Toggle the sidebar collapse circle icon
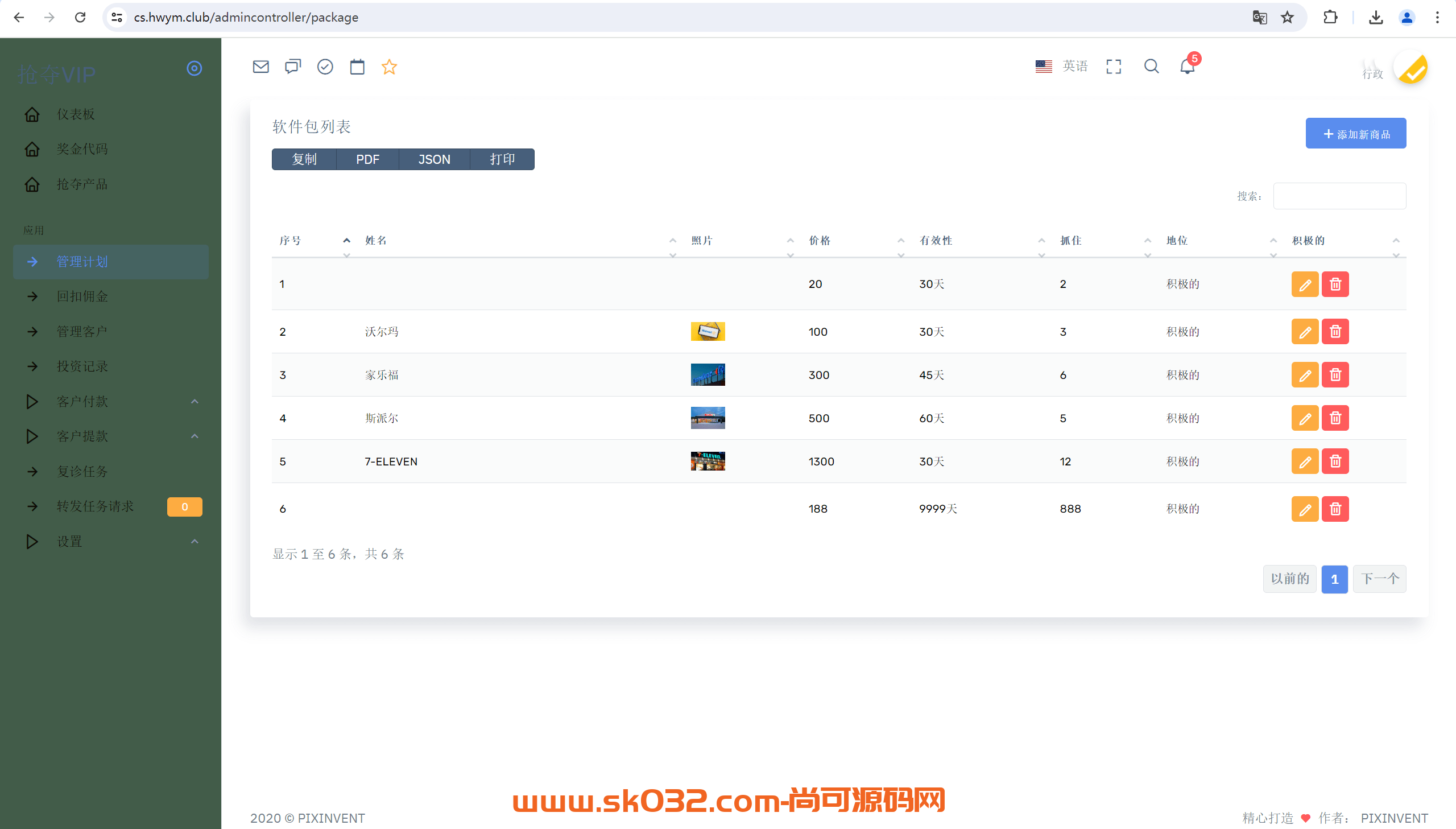The height and width of the screenshot is (829, 1456). (195, 68)
